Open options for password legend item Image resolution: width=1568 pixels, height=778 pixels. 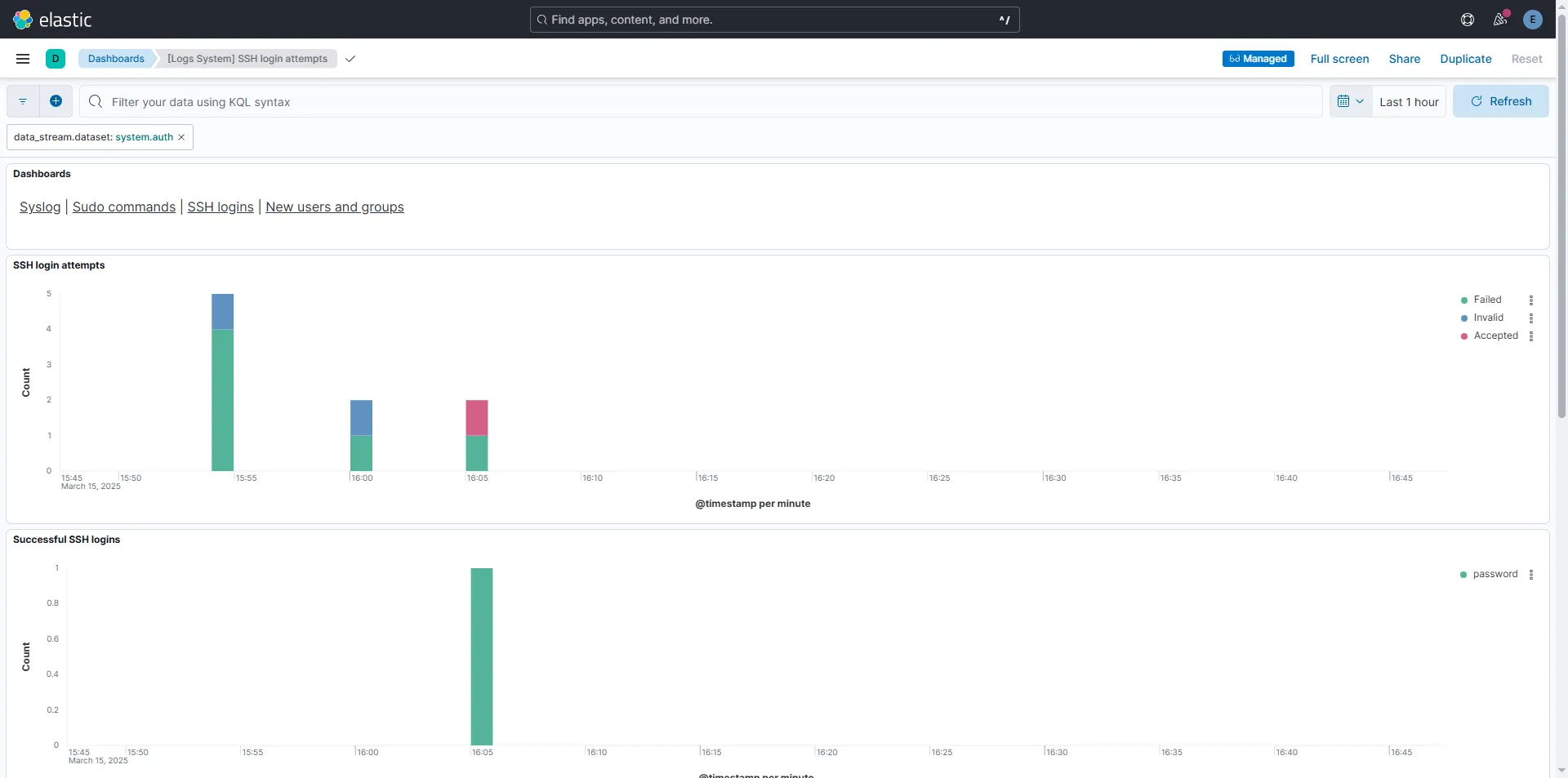[x=1531, y=575]
